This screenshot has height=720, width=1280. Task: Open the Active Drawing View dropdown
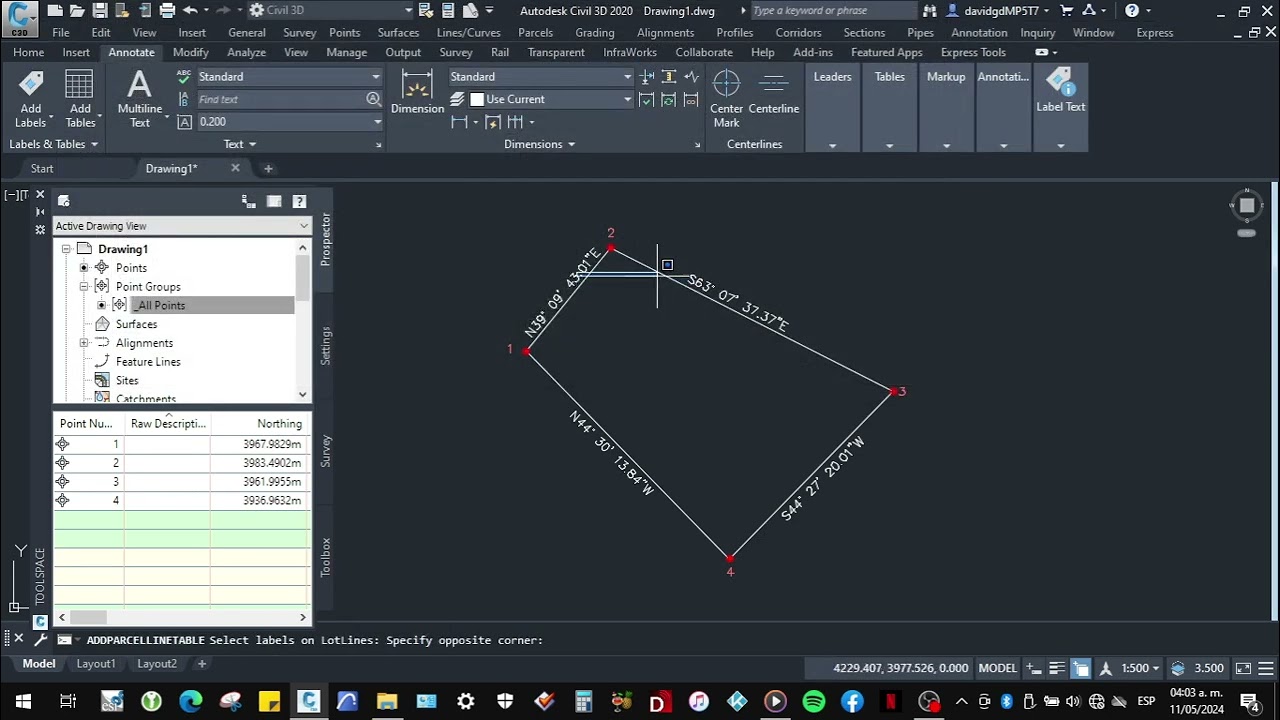(x=182, y=226)
